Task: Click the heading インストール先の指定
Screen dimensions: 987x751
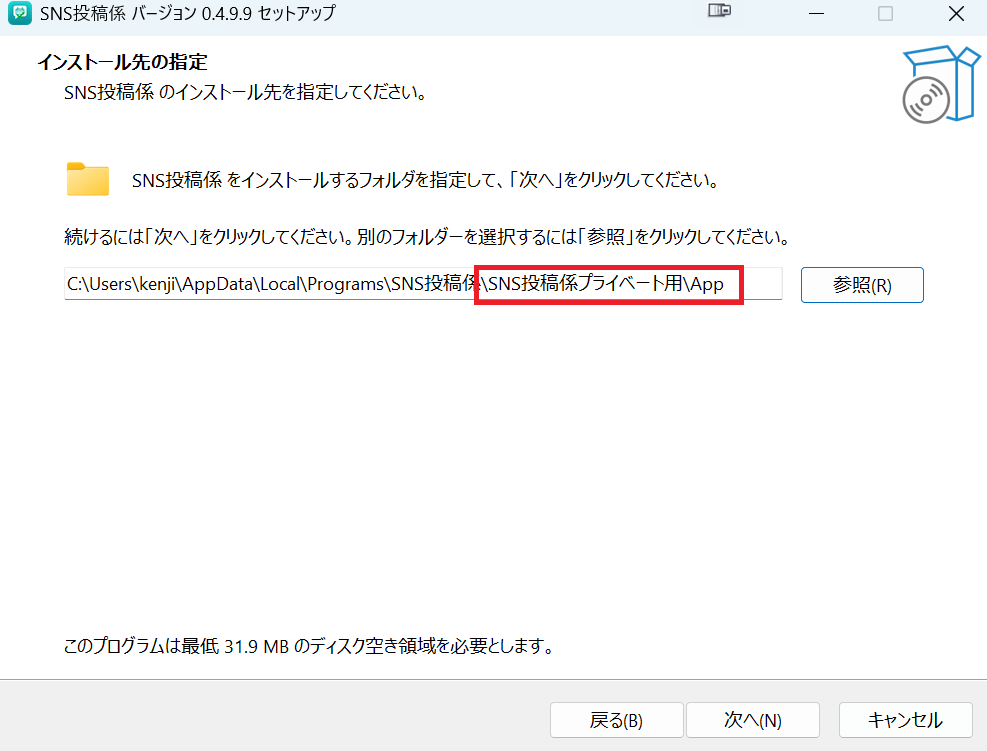Action: pyautogui.click(x=123, y=62)
